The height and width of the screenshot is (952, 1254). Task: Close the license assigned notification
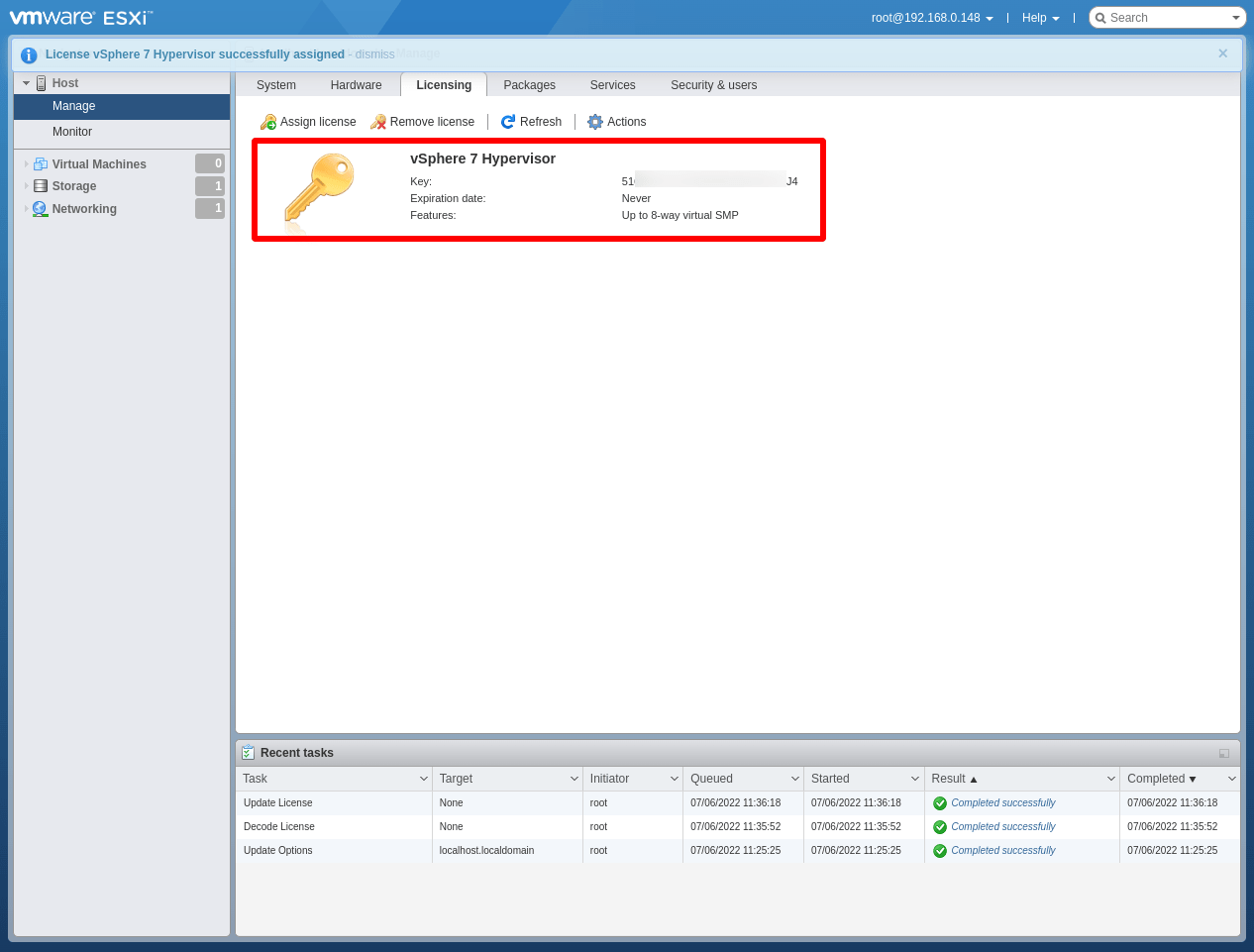(1222, 53)
